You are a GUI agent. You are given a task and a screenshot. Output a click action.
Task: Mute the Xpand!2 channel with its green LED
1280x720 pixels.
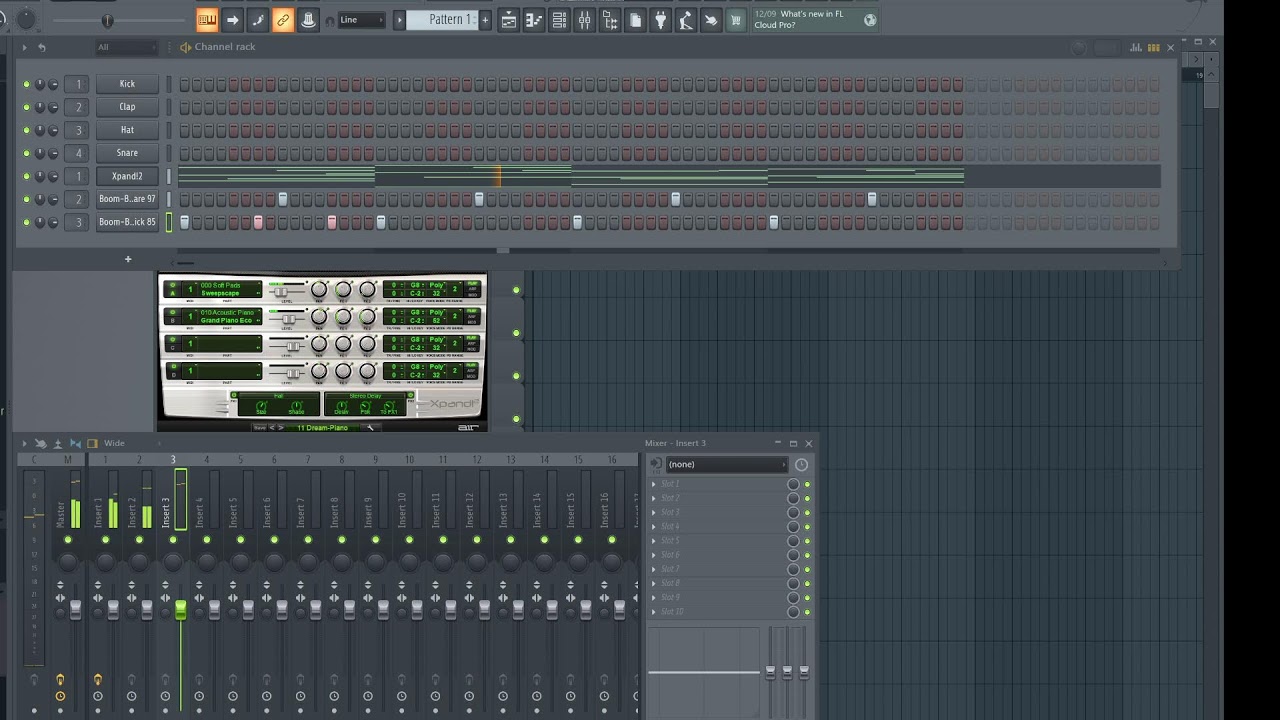click(x=26, y=176)
